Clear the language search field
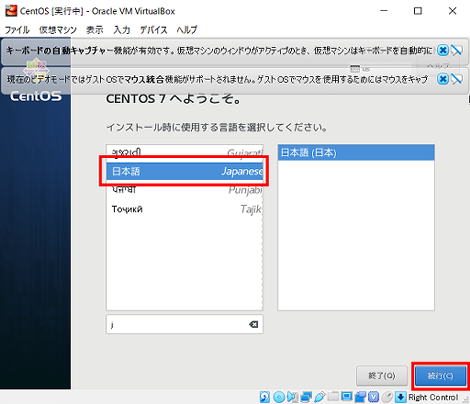Image resolution: width=470 pixels, height=404 pixels. pos(253,324)
